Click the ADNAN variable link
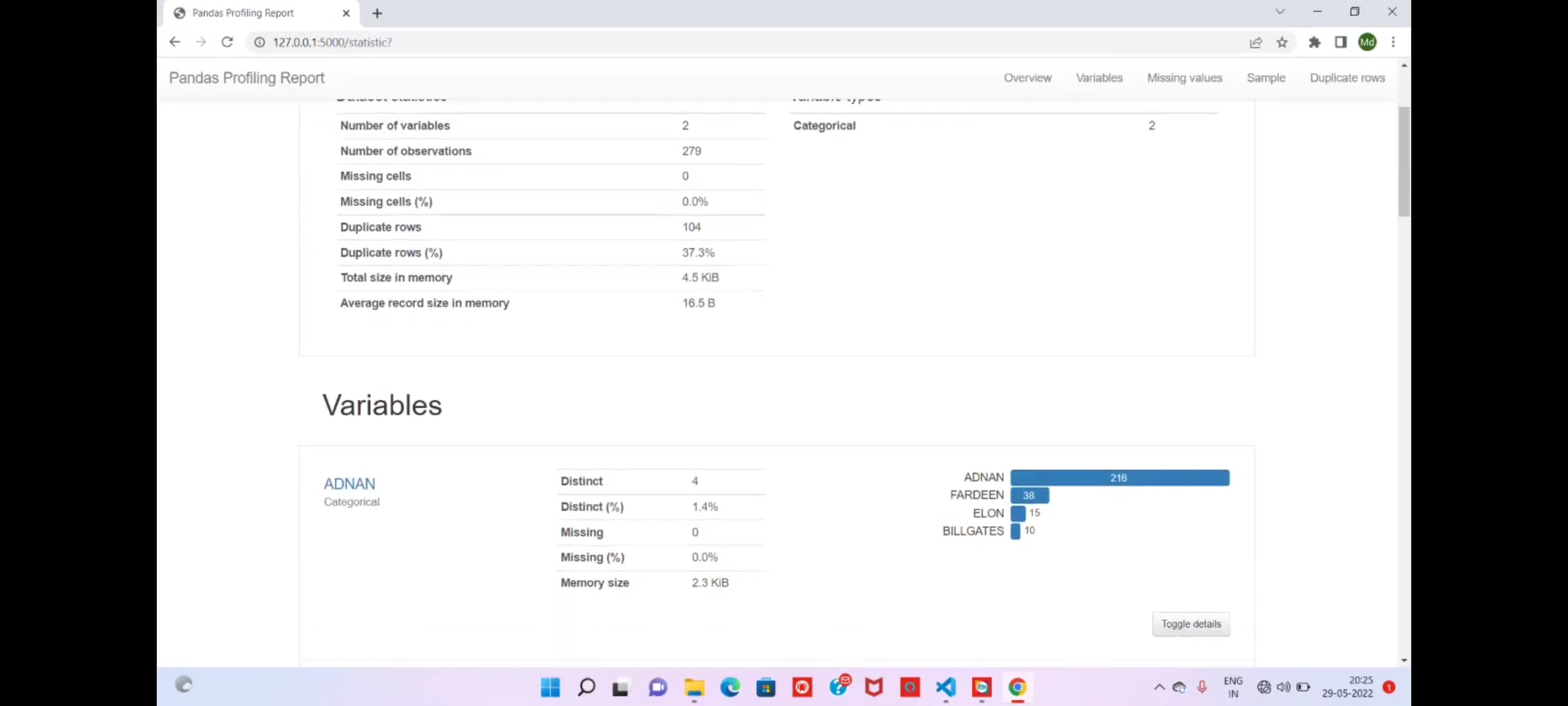Image resolution: width=1568 pixels, height=706 pixels. tap(350, 484)
